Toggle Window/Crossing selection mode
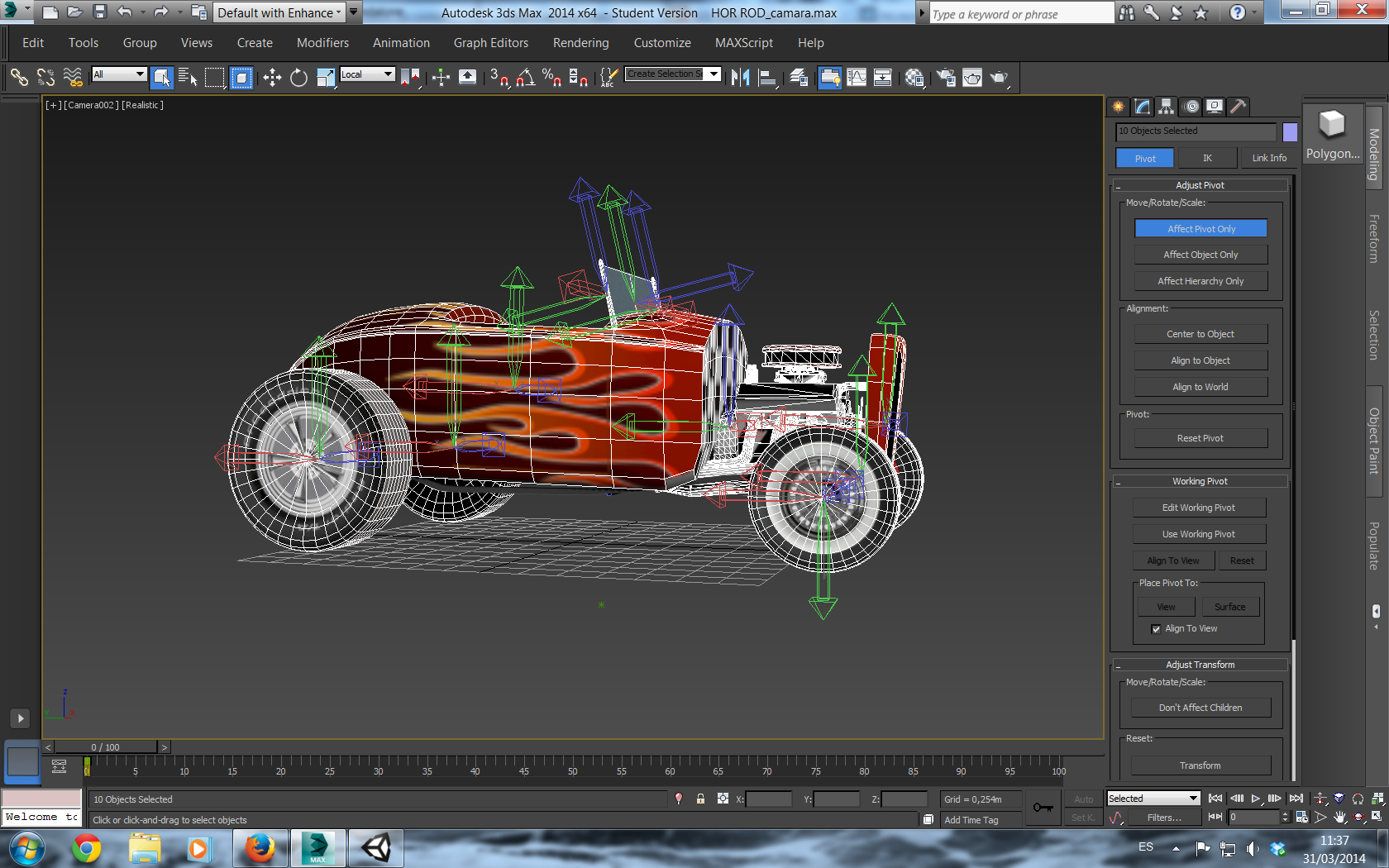Viewport: 1389px width, 868px height. [x=241, y=78]
